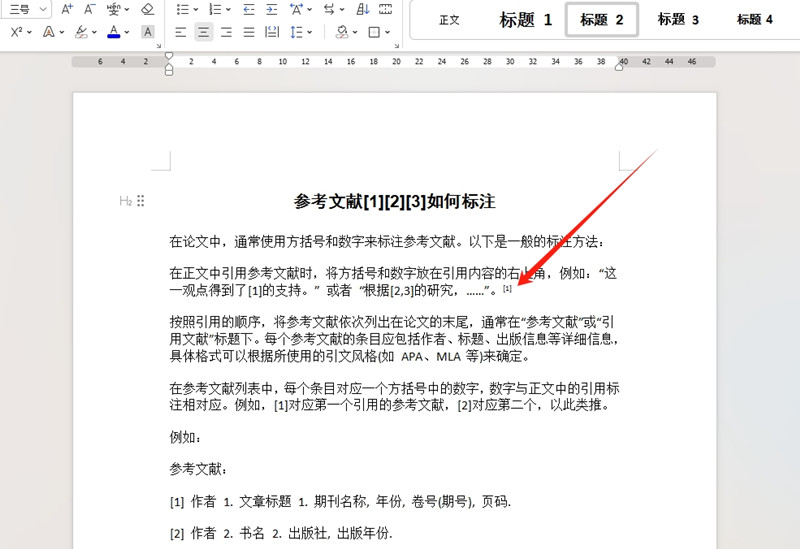This screenshot has height=549, width=800.
Task: Click the superscript [1] citation in text
Action: (x=507, y=289)
